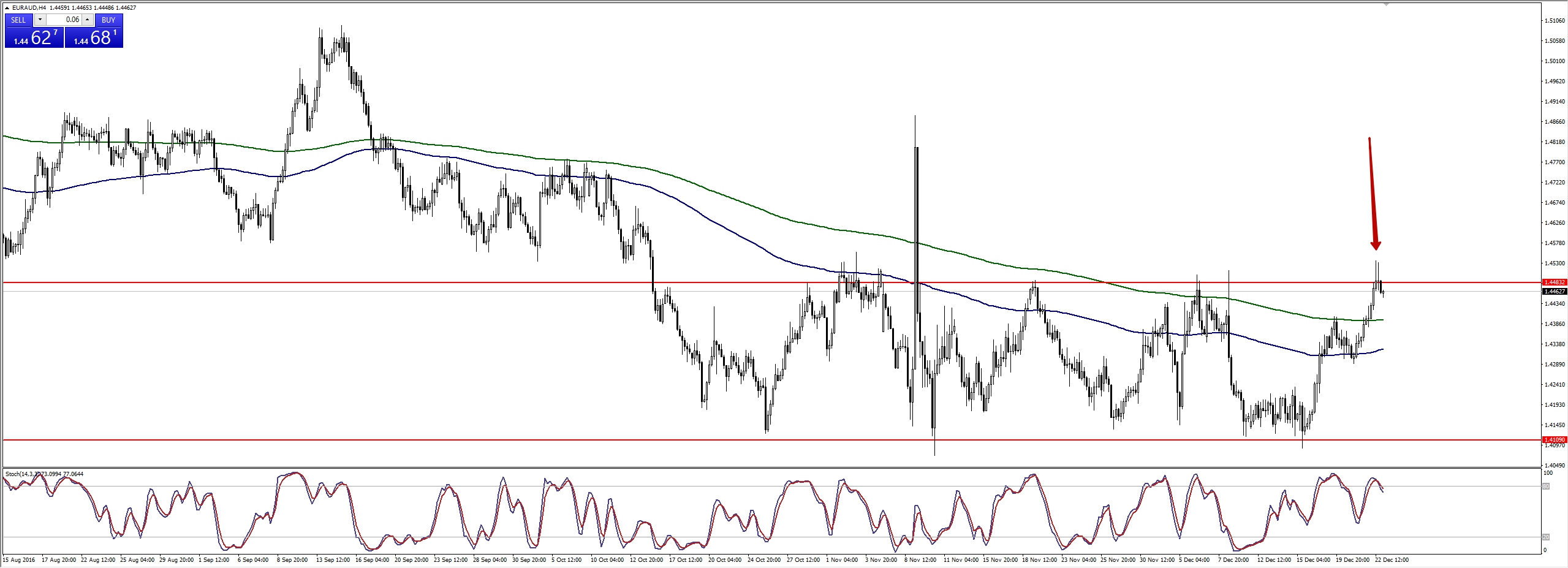Click the 12 Dec 12:00 date label
1568x568 pixels.
(x=1274, y=560)
